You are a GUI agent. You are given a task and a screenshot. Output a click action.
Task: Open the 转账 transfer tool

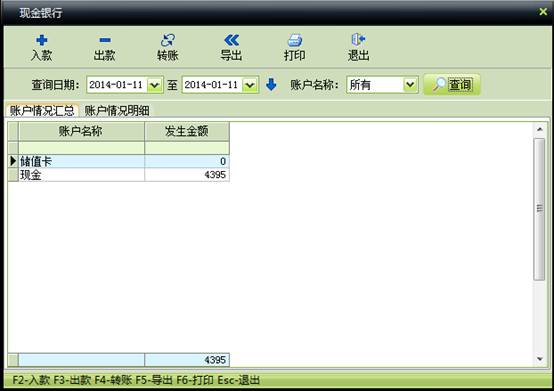pyautogui.click(x=167, y=47)
